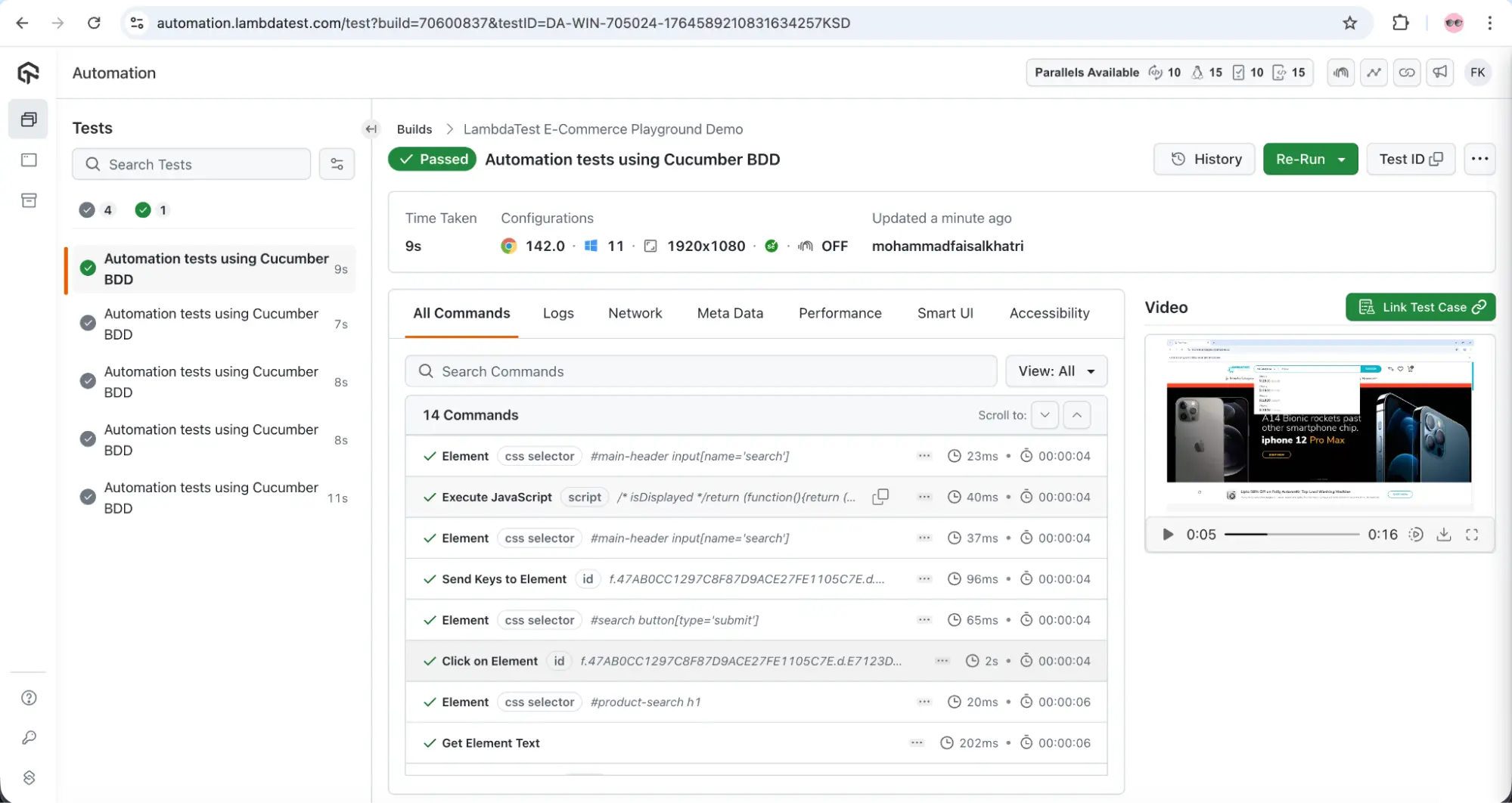
Task: Click the link integration icon in header
Action: (x=1407, y=72)
